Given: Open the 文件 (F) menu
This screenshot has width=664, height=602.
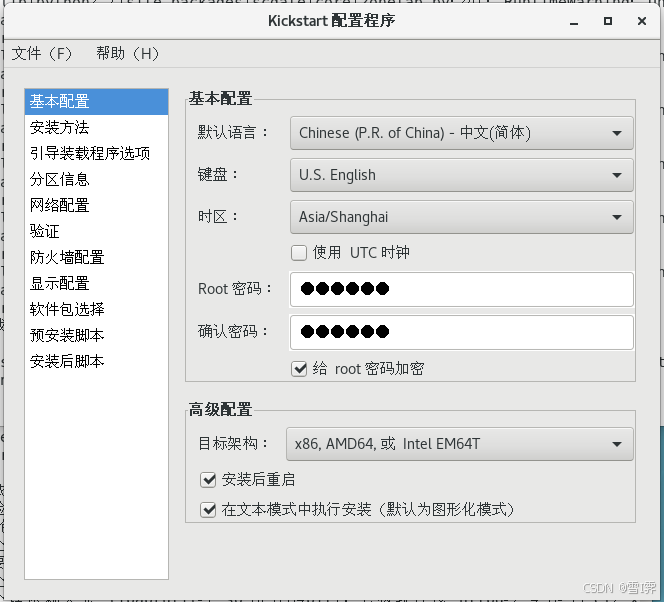Looking at the screenshot, I should coord(42,54).
